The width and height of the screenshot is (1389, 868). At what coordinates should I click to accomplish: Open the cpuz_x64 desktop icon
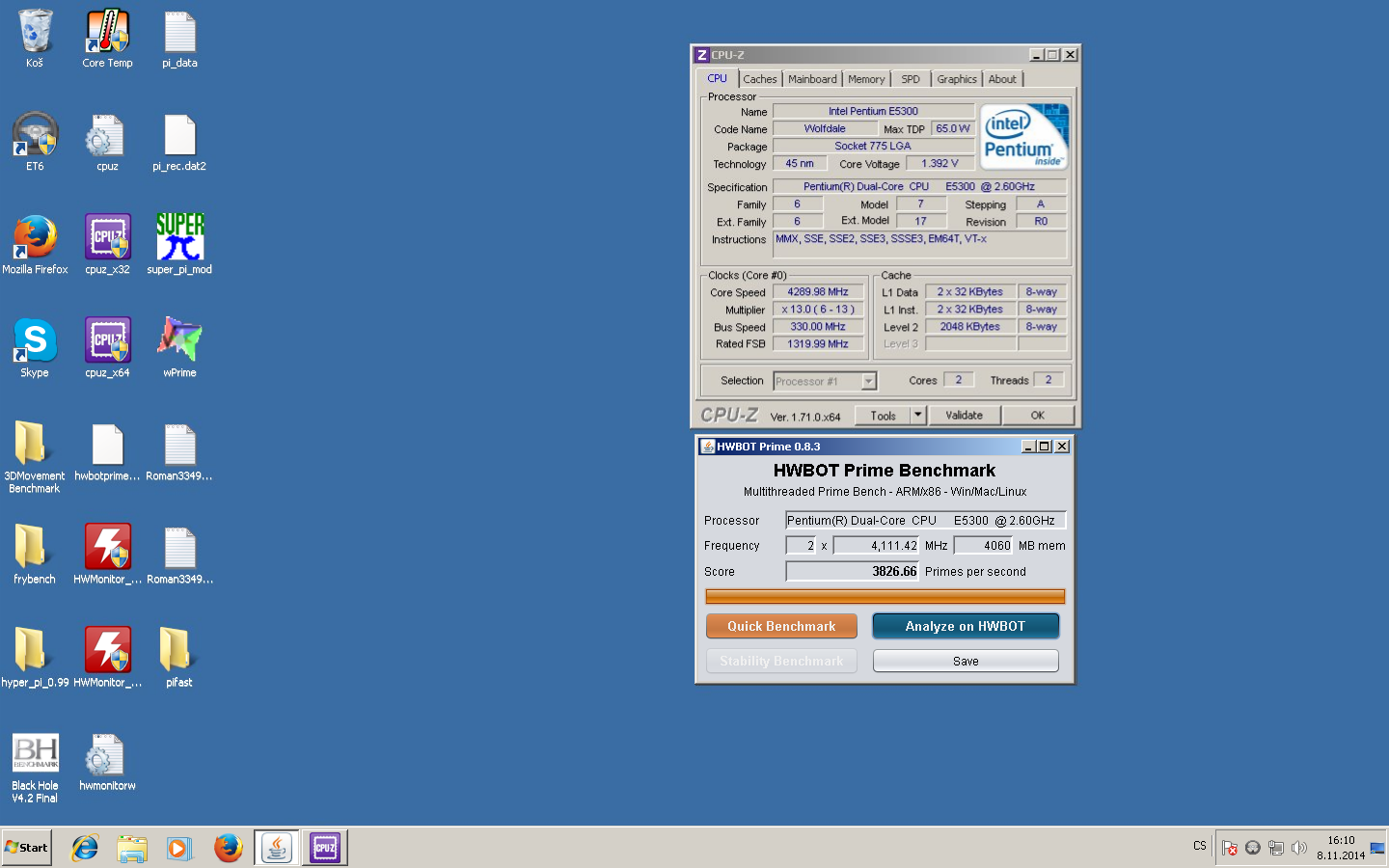pos(107,348)
